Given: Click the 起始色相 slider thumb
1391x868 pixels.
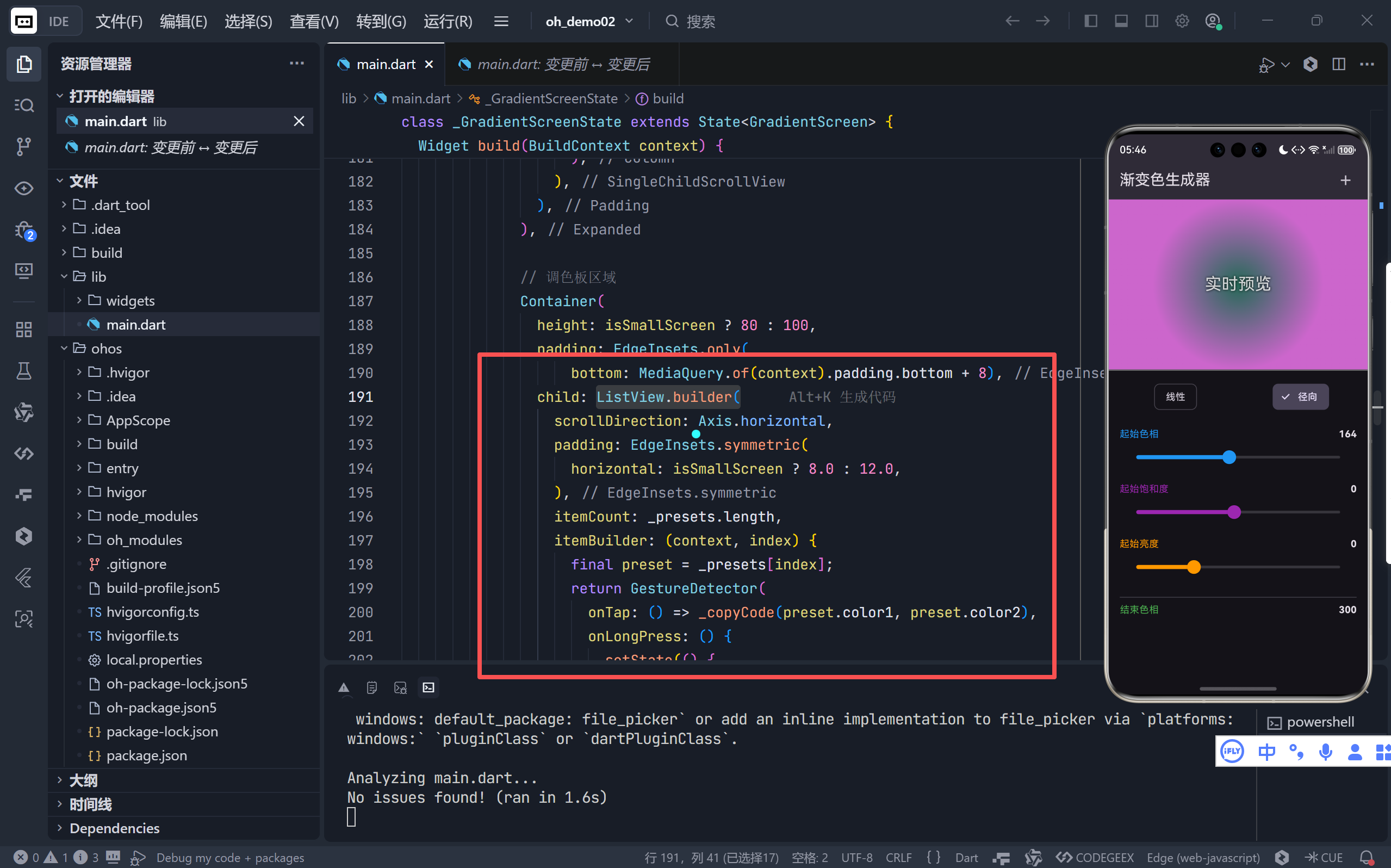Looking at the screenshot, I should coord(1228,457).
